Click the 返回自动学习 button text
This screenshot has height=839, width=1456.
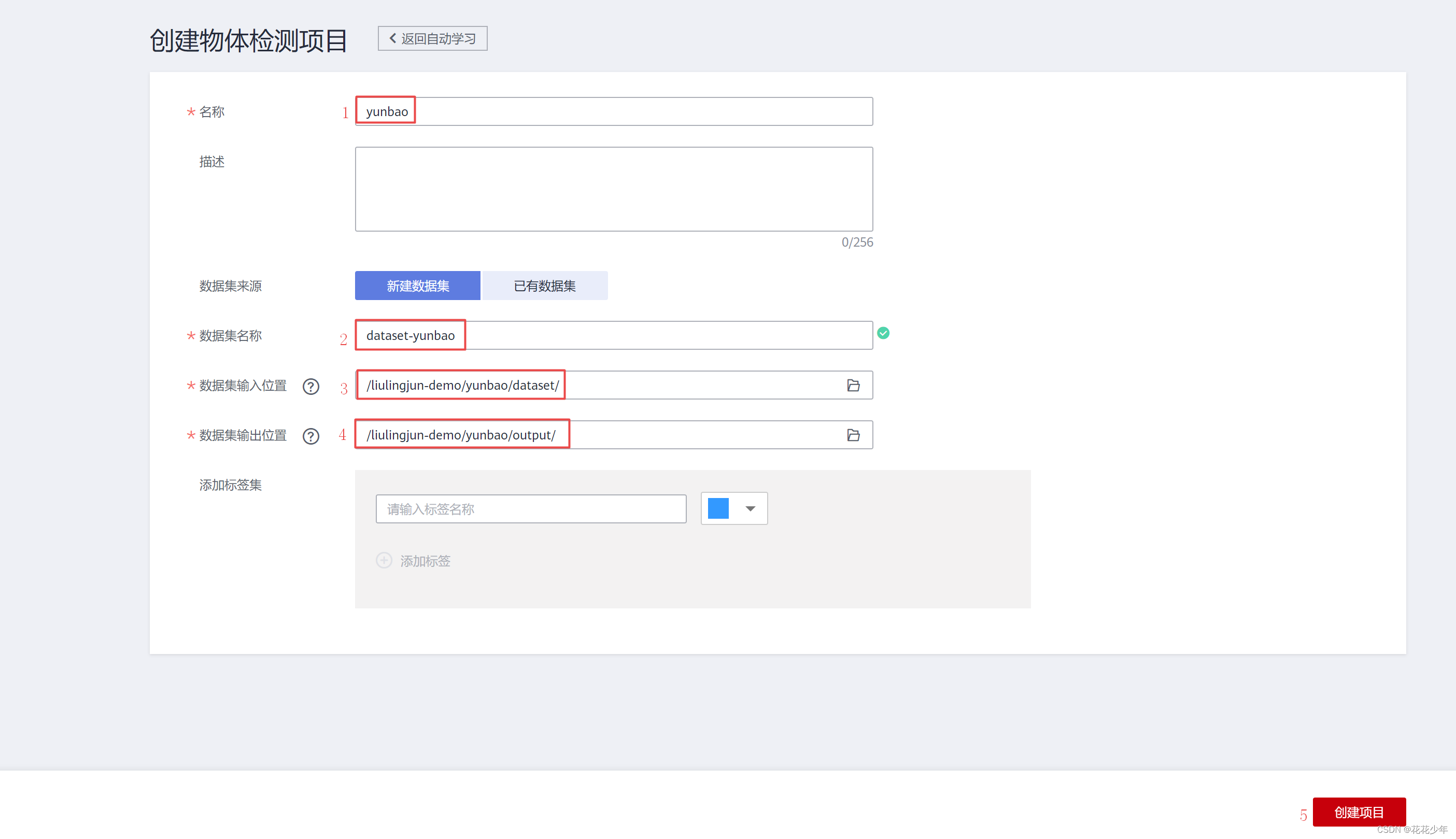[x=439, y=39]
